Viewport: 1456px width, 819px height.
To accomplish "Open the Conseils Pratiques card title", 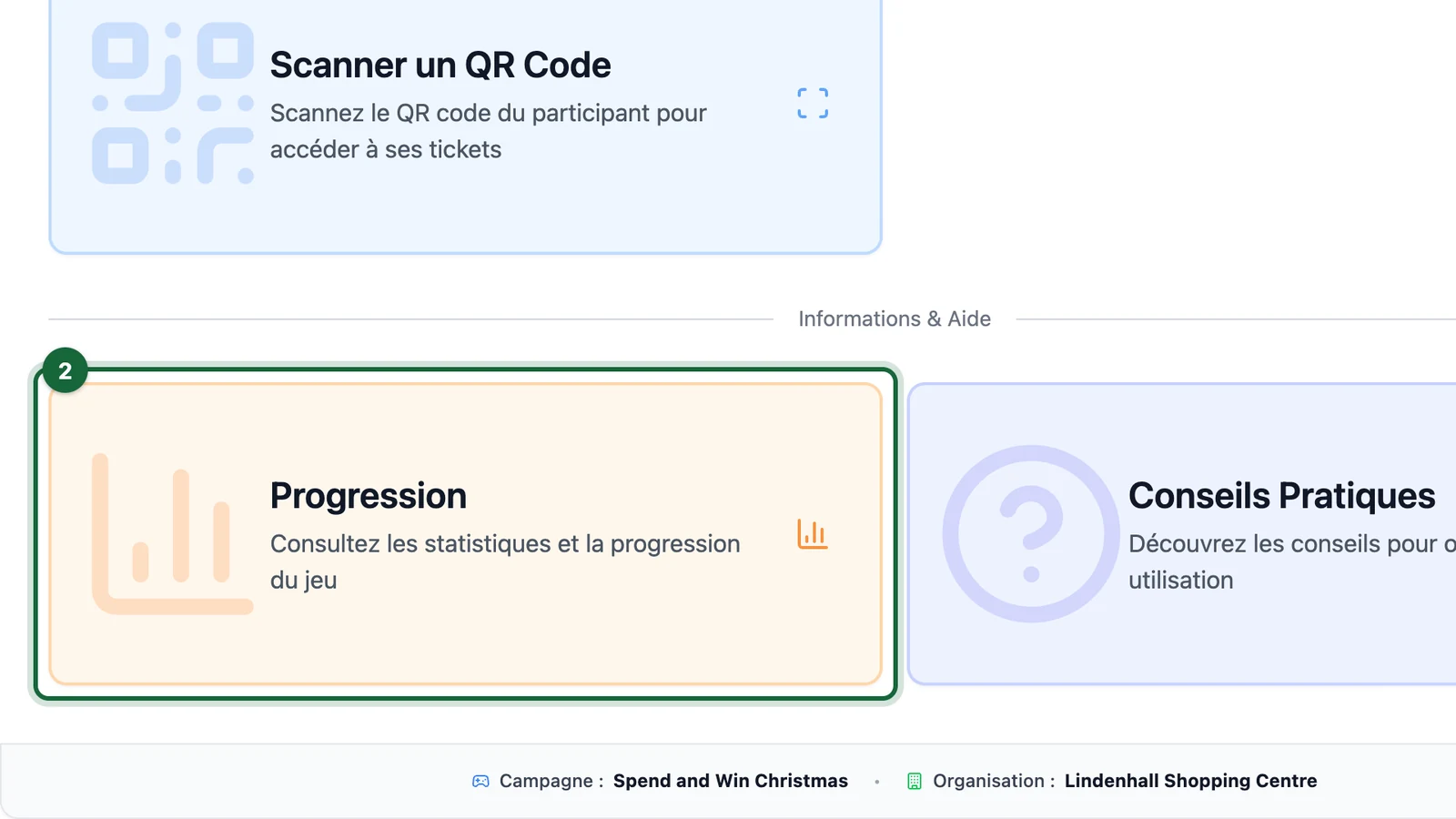I will pos(1282,496).
